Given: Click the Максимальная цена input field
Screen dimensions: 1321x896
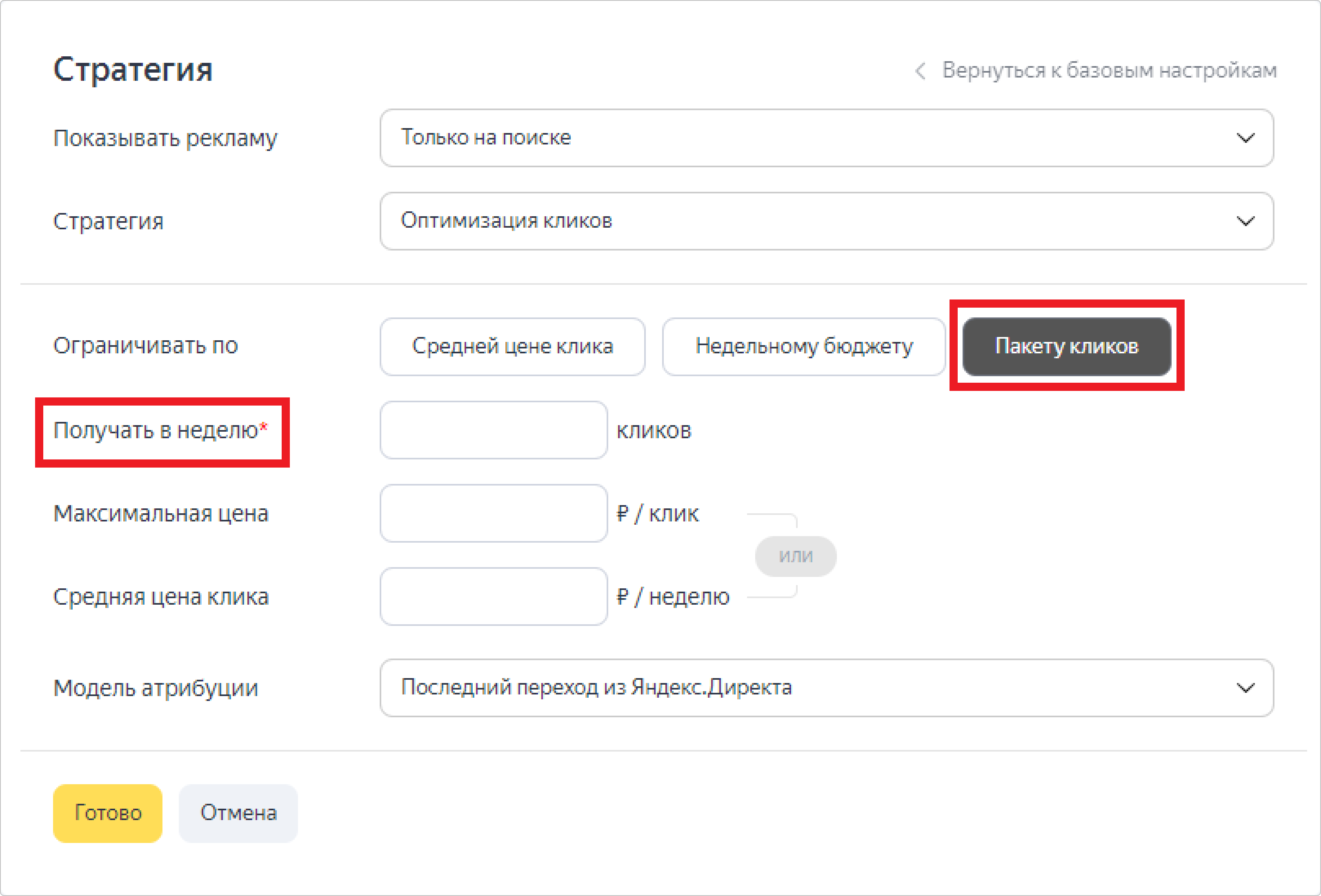Looking at the screenshot, I should click(x=494, y=513).
